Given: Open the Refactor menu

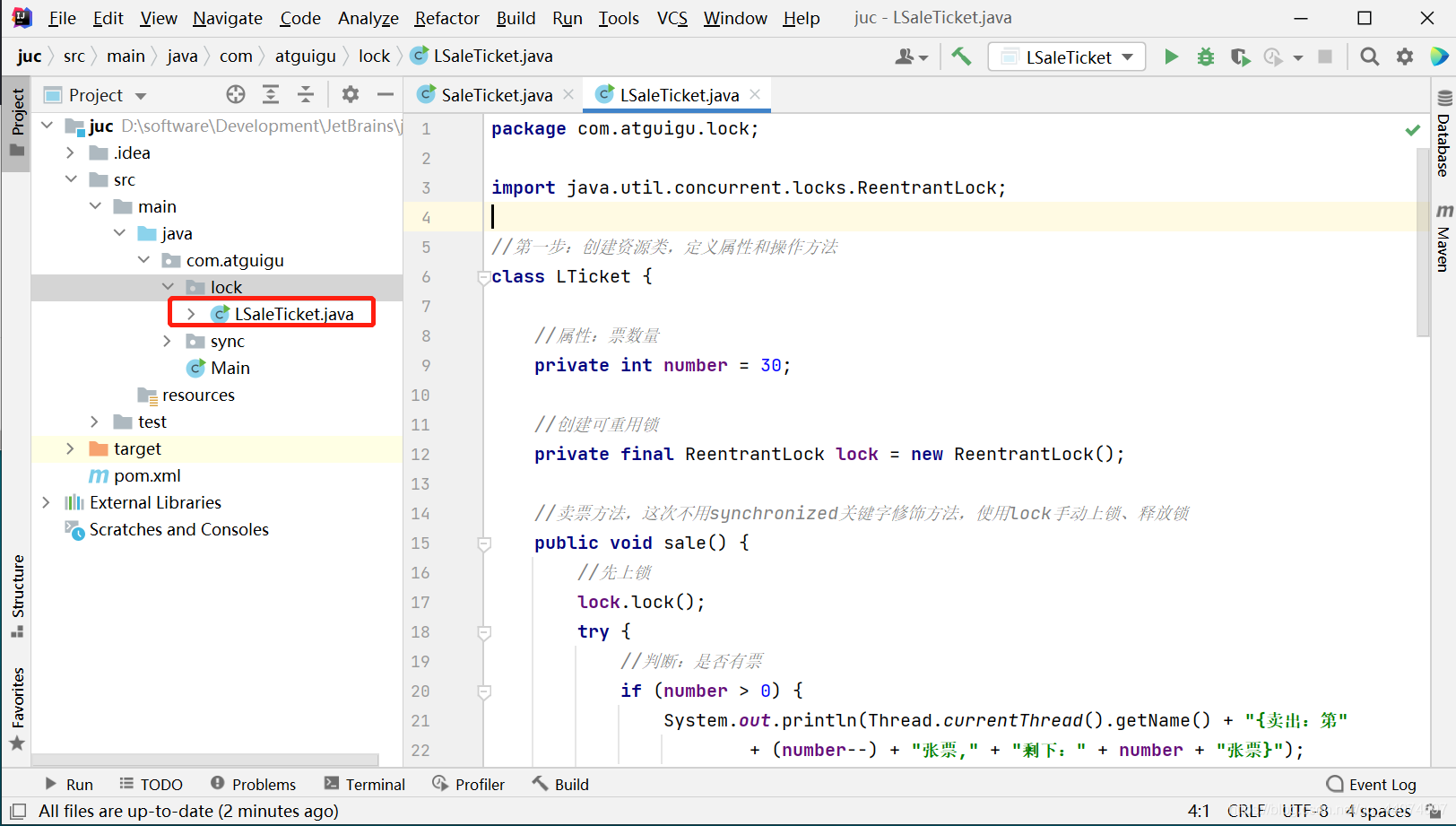Looking at the screenshot, I should click(x=446, y=18).
